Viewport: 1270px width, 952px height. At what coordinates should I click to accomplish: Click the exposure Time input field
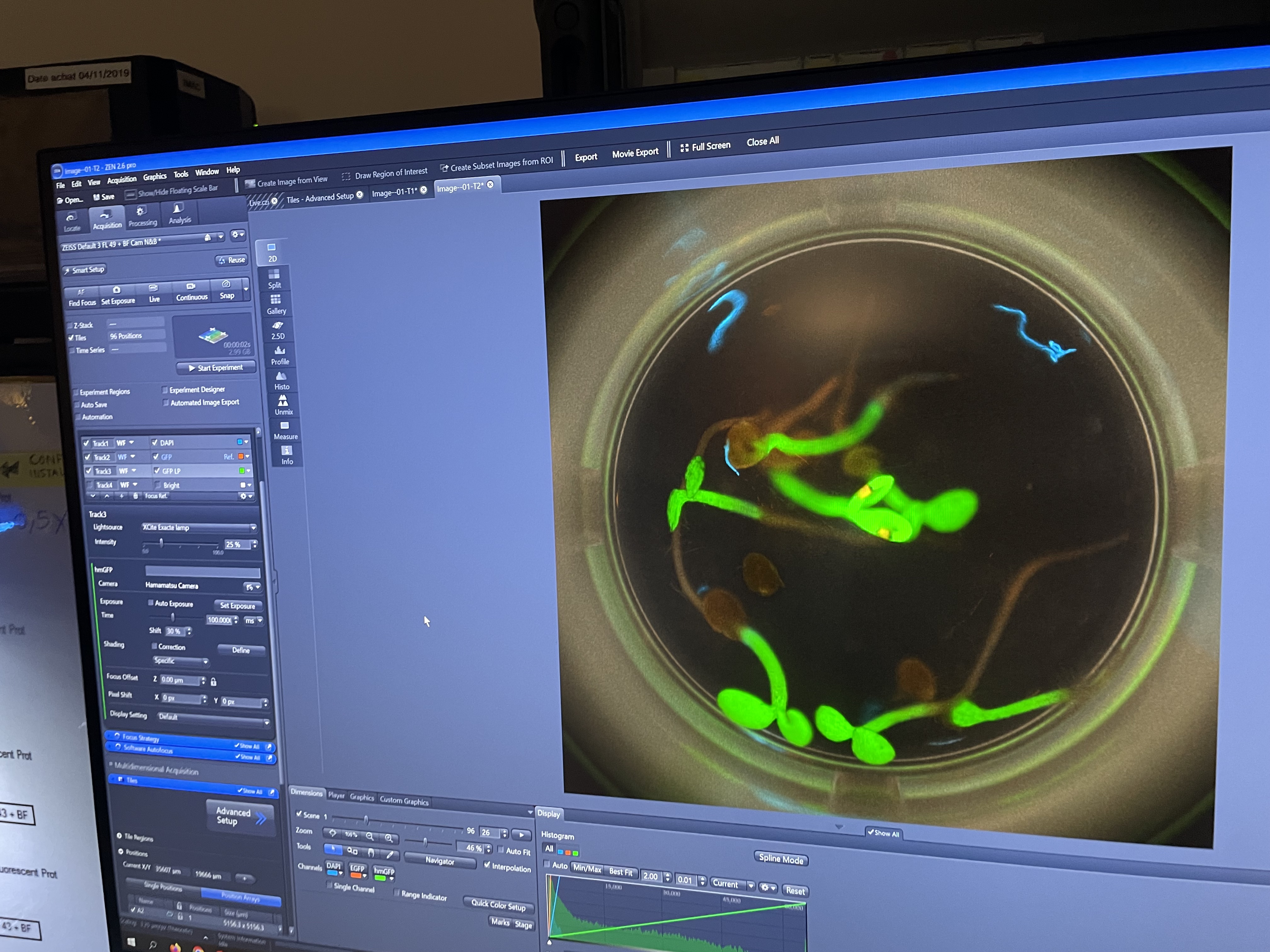[219, 620]
